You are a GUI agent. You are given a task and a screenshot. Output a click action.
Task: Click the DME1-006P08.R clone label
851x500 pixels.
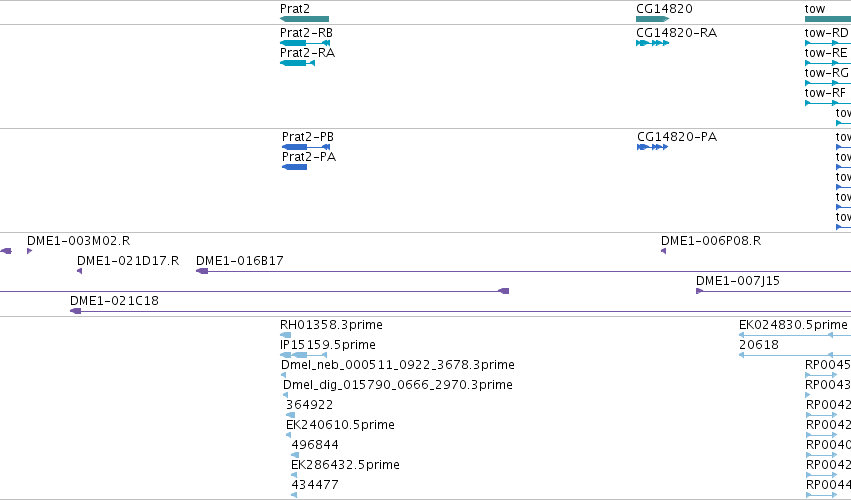[711, 240]
